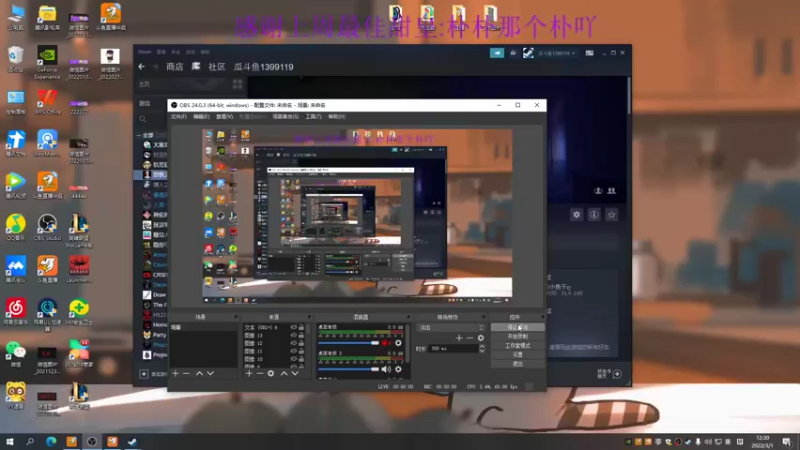The image size is (800, 450).
Task: Click Steam window vertical scrollbar
Action: pos(629,97)
